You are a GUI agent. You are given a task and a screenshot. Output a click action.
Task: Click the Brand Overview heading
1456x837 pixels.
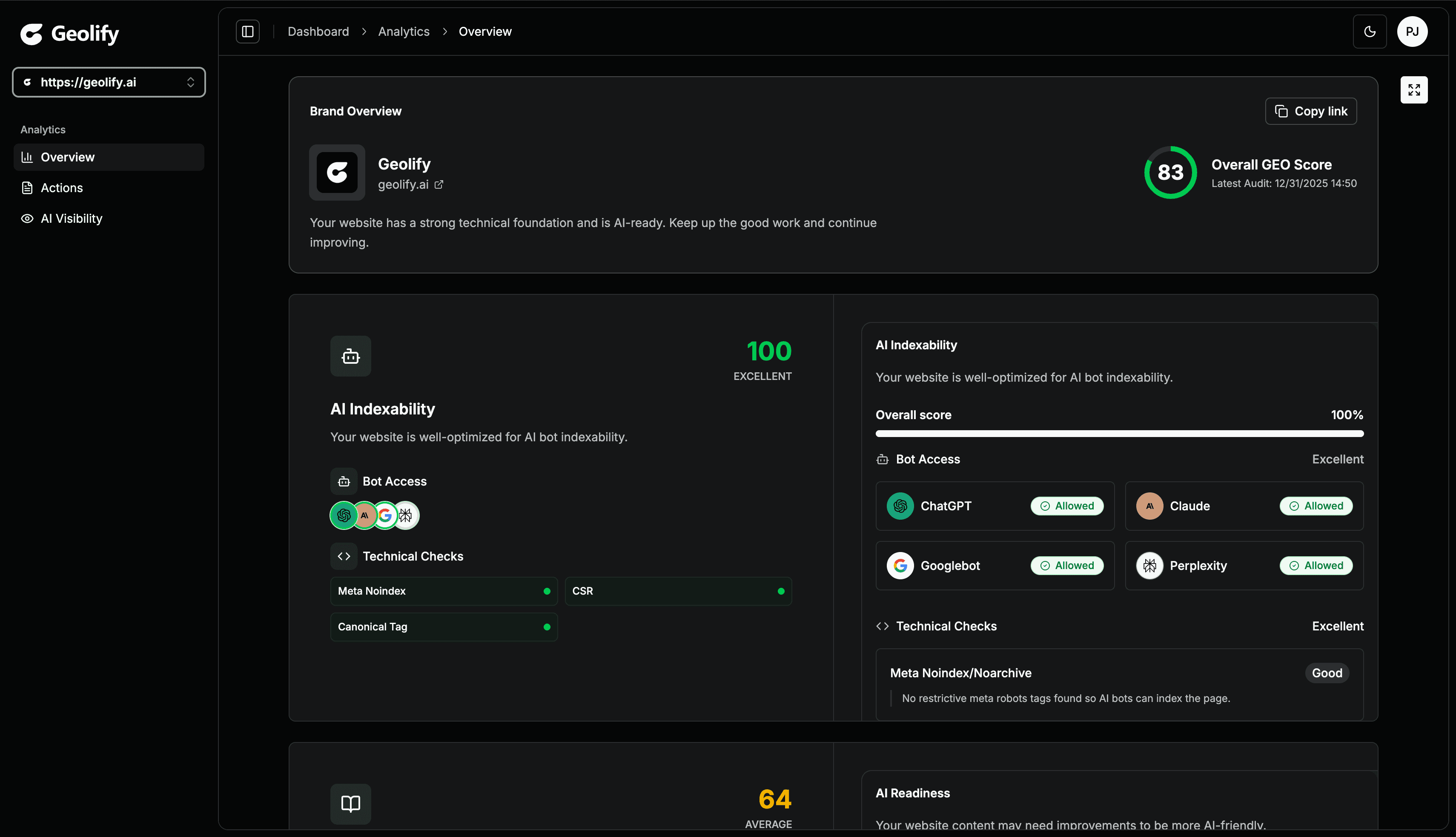[355, 112]
